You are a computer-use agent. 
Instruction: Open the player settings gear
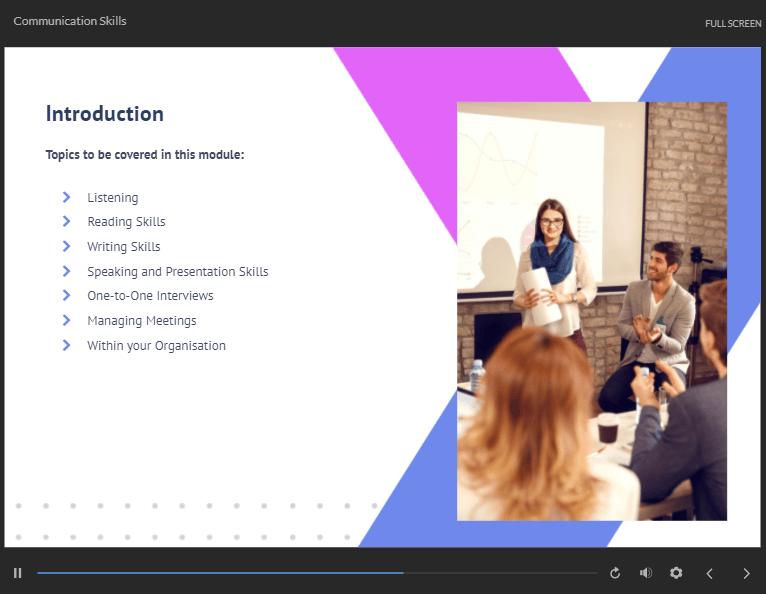click(676, 573)
